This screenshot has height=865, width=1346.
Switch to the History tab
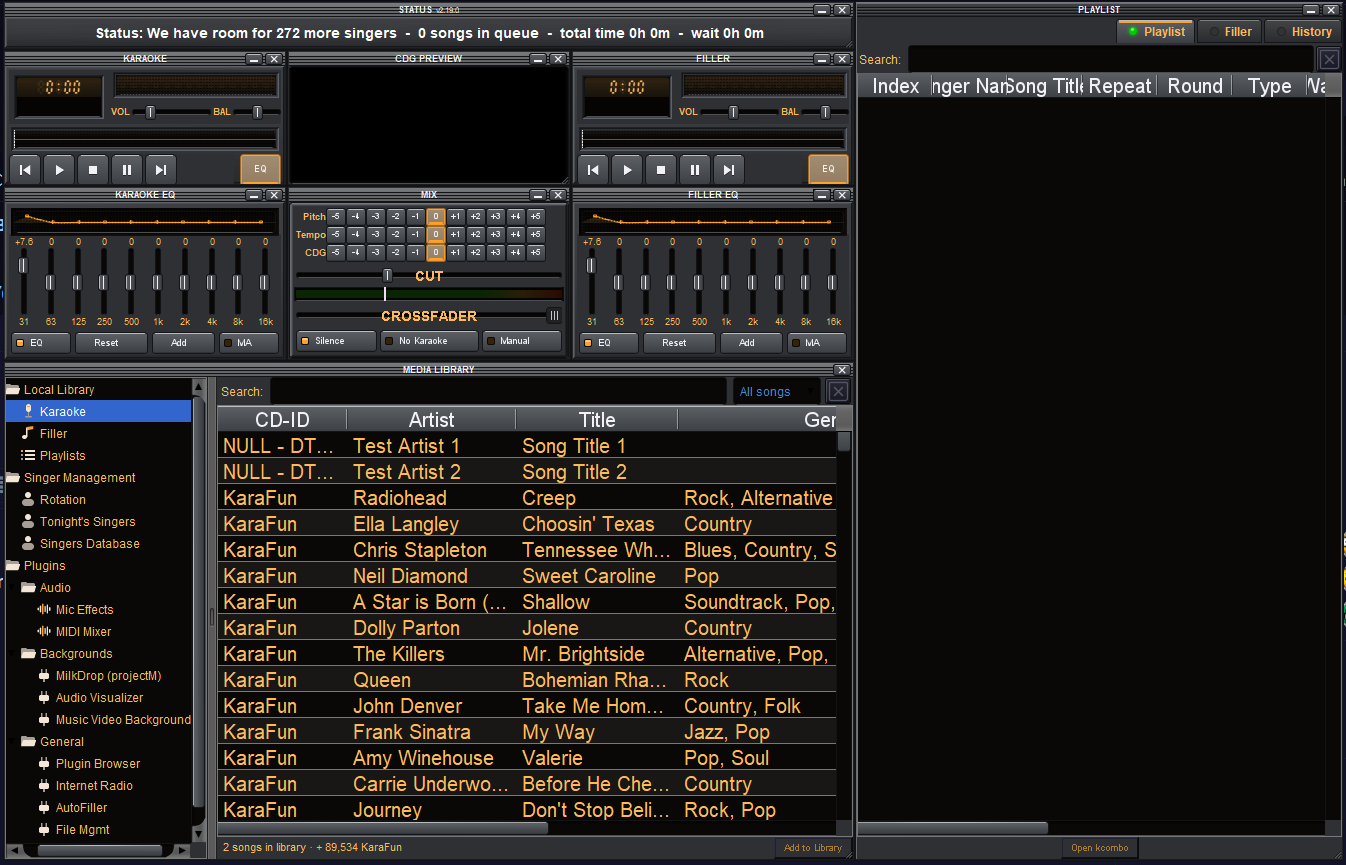coord(1302,32)
